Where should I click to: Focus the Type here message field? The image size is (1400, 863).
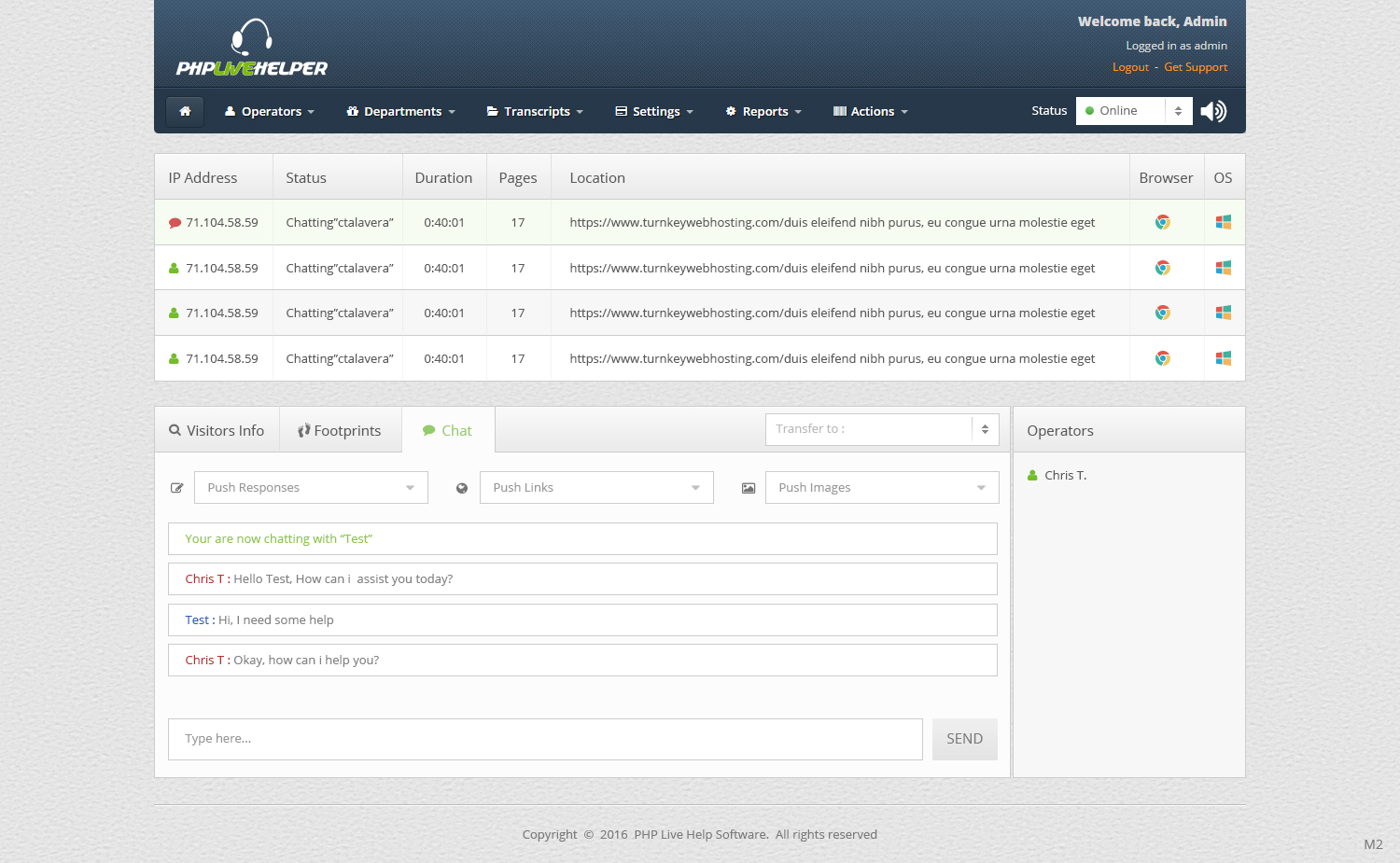[545, 739]
